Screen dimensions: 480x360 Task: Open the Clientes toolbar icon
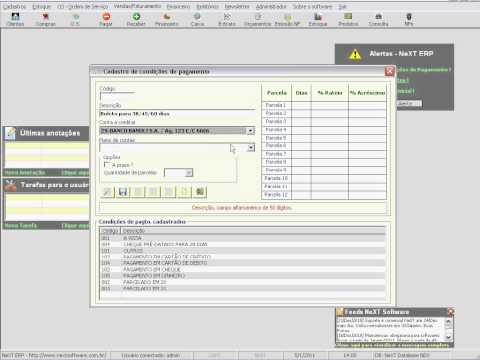click(x=15, y=19)
